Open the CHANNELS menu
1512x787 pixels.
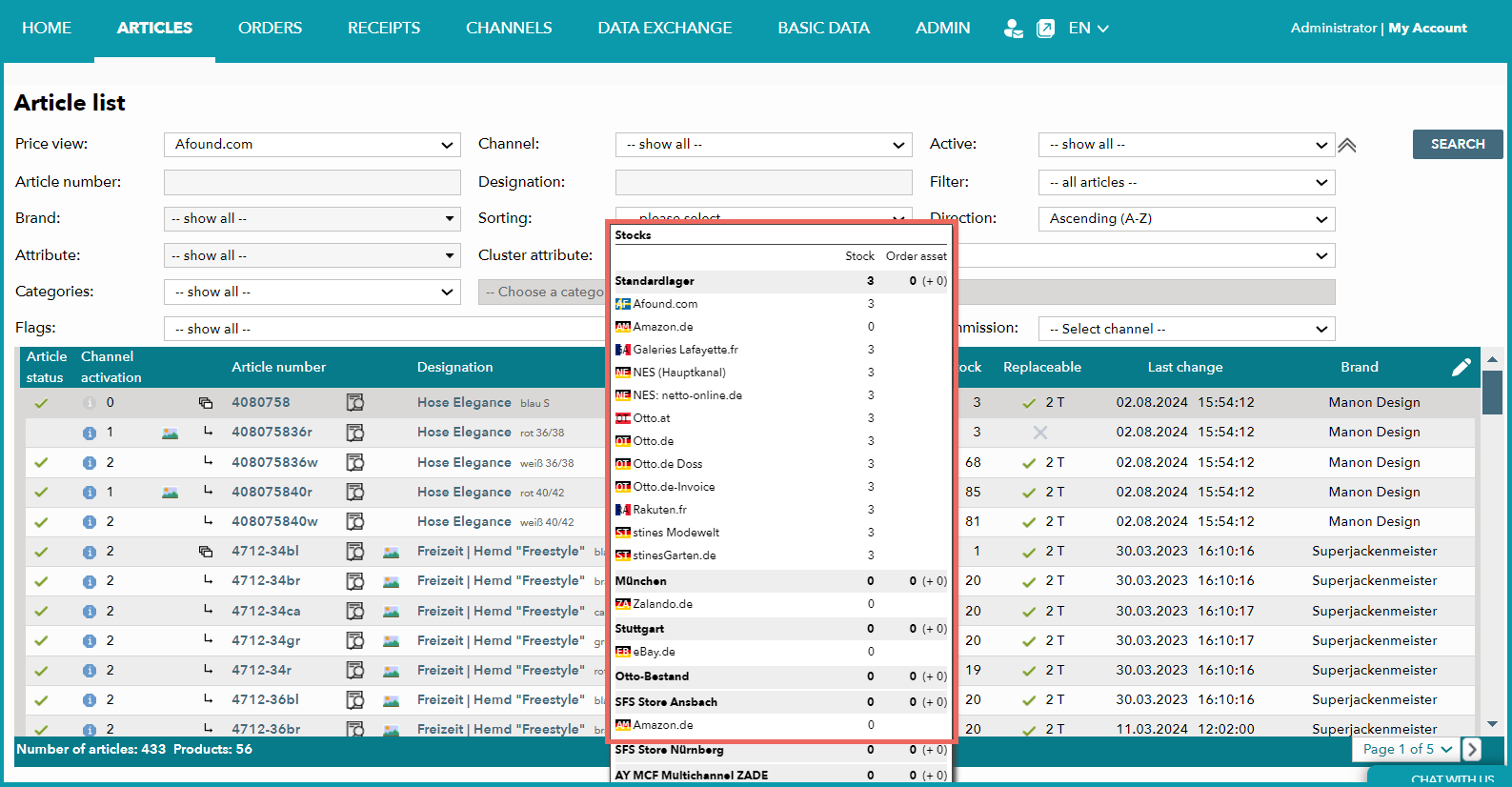(509, 29)
